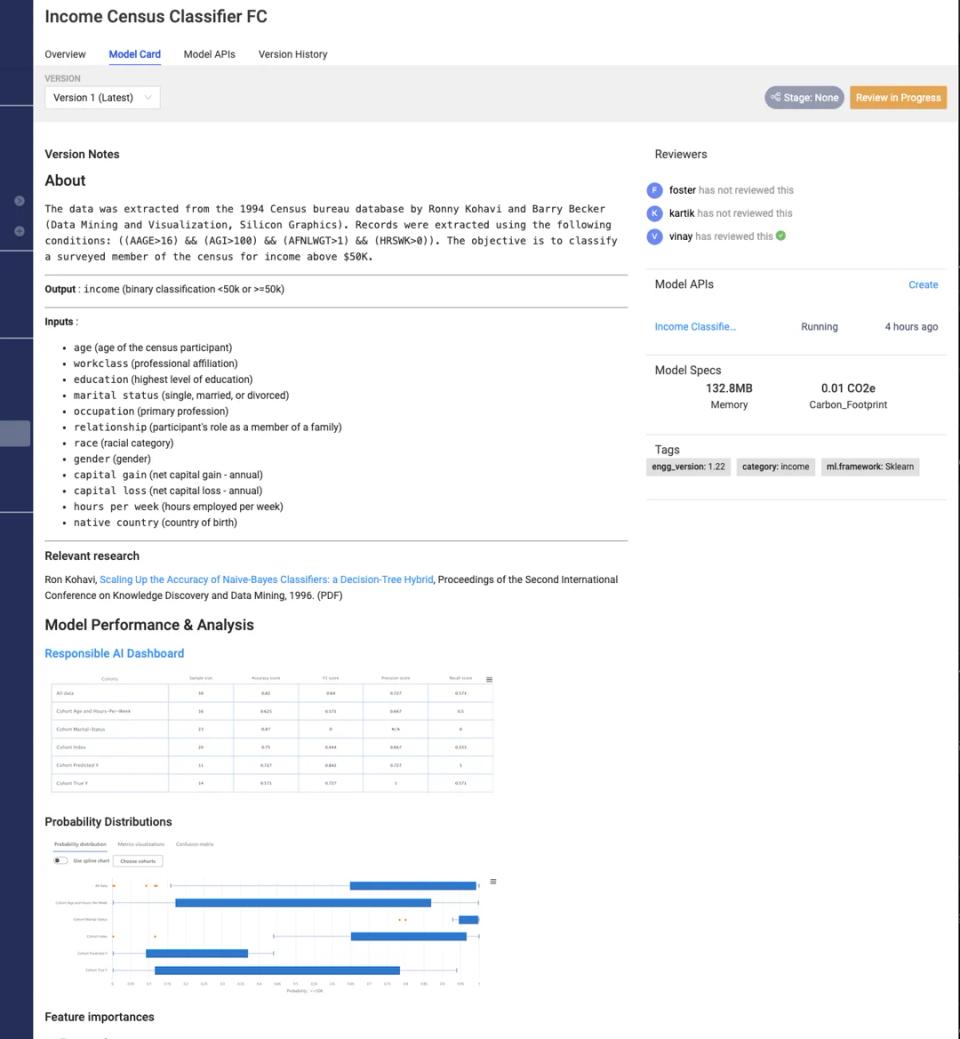
Task: Click the green reviewed checkmark beside vinay
Action: click(781, 236)
